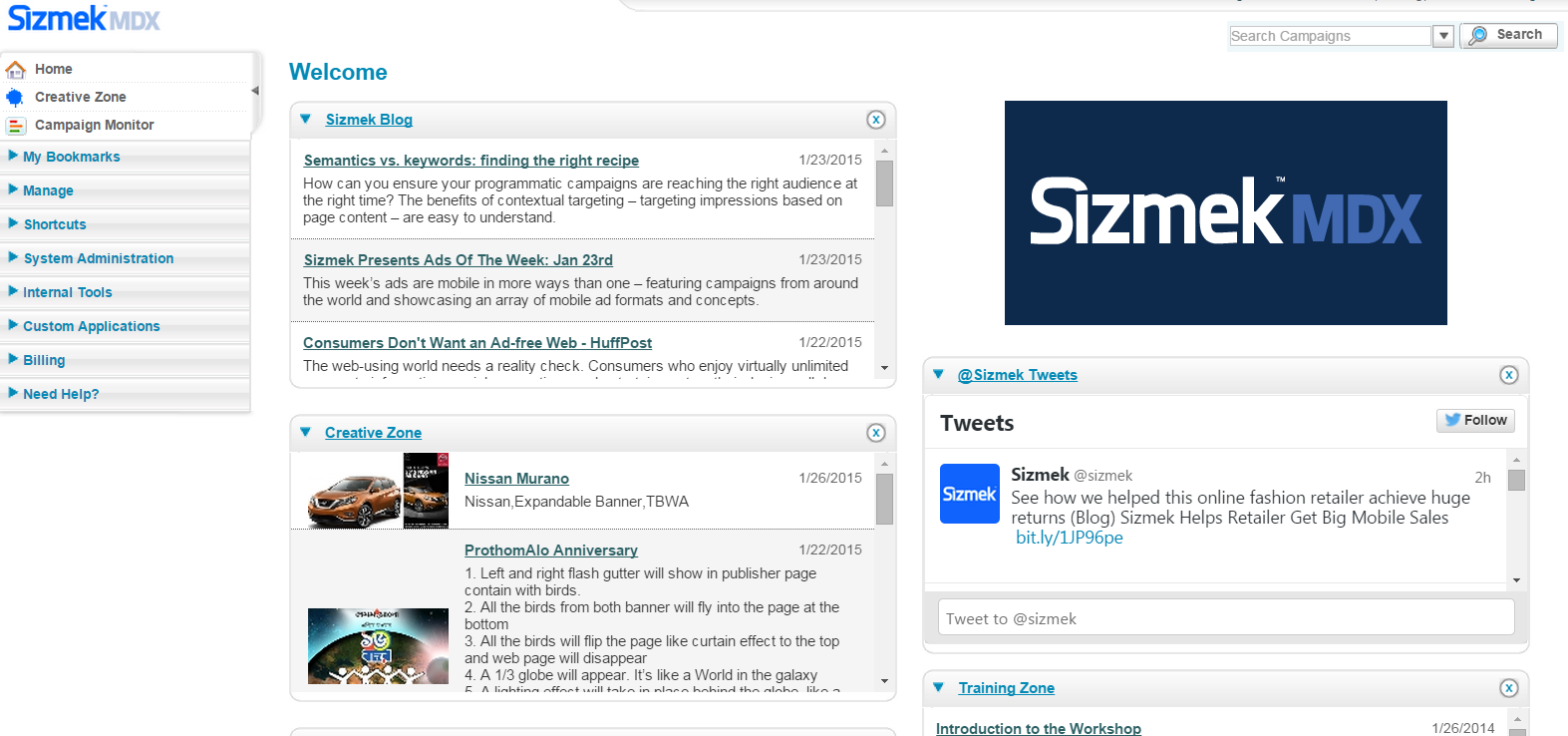Collapse the Sizmek Blog panel triangle

(306, 119)
